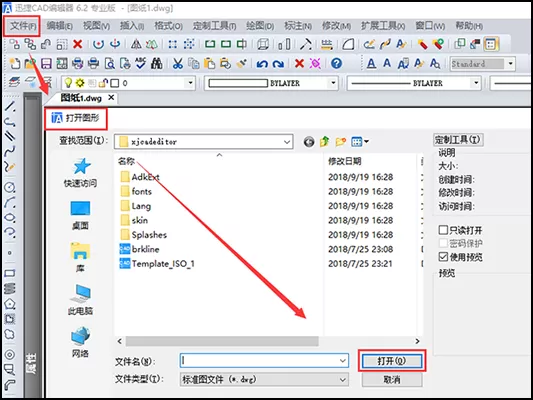Click the 打开(O) button

point(392,361)
